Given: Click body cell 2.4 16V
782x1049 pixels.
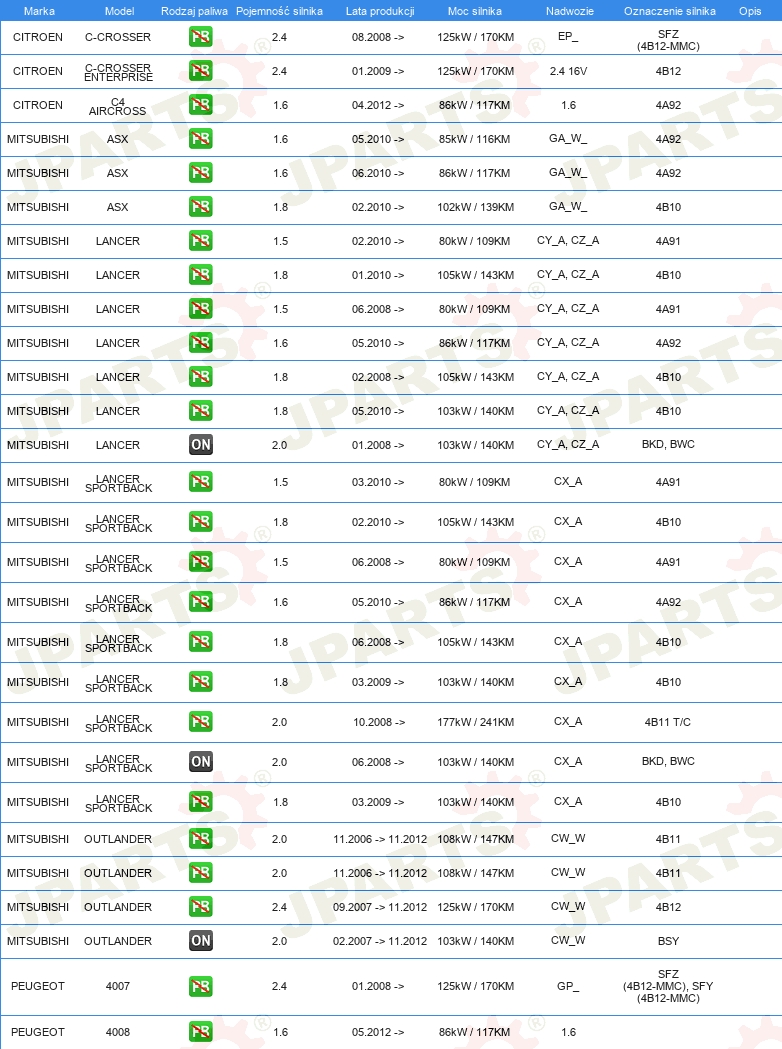Looking at the screenshot, I should coord(569,71).
